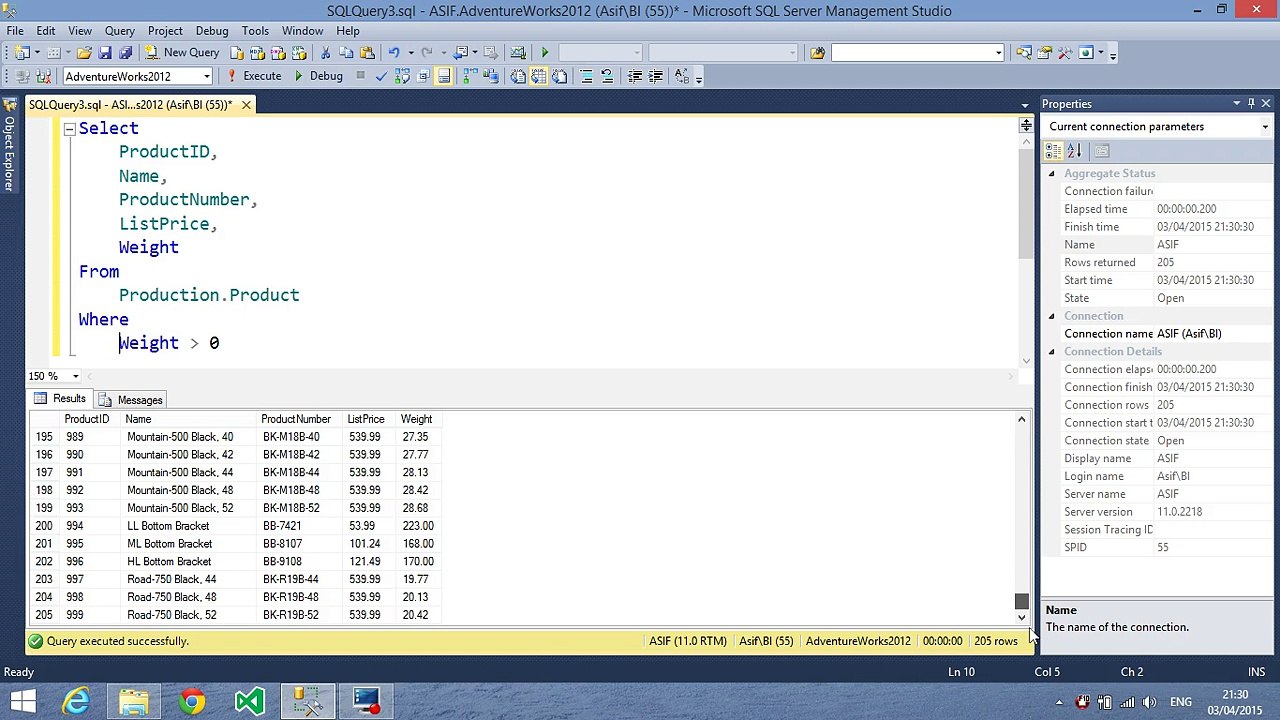Click the Query Options icon
1280x720 pixels.
point(423,76)
